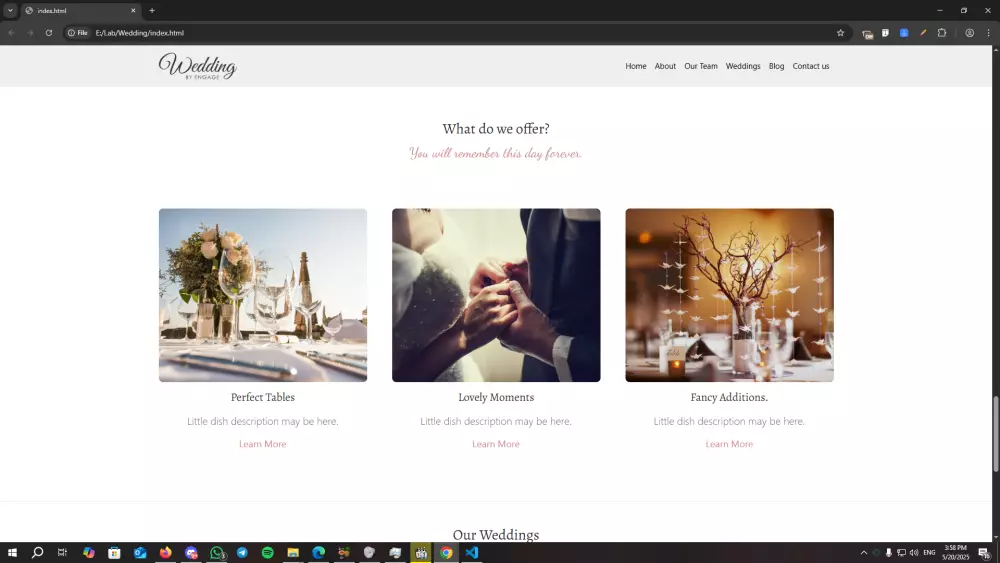The height and width of the screenshot is (563, 1000).
Task: Go back with the browser back arrow
Action: (11, 33)
